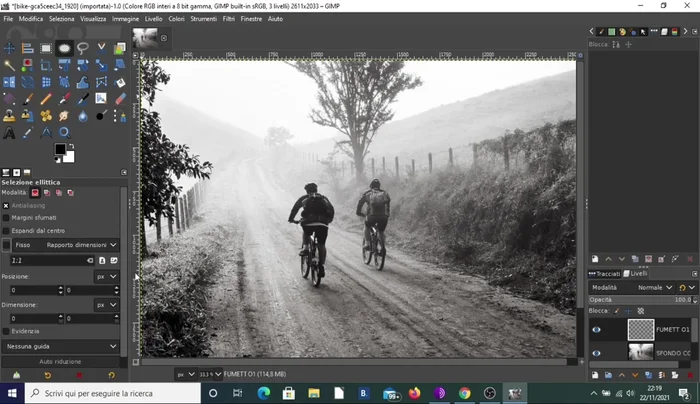Hide the FUMETT 01 layer
The width and height of the screenshot is (700, 404).
(597, 329)
